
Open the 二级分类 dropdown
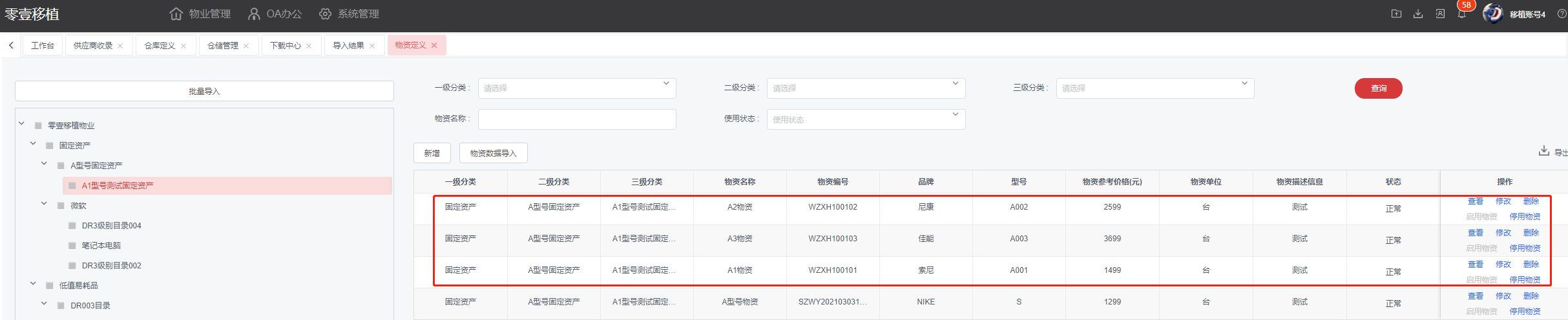pos(866,88)
